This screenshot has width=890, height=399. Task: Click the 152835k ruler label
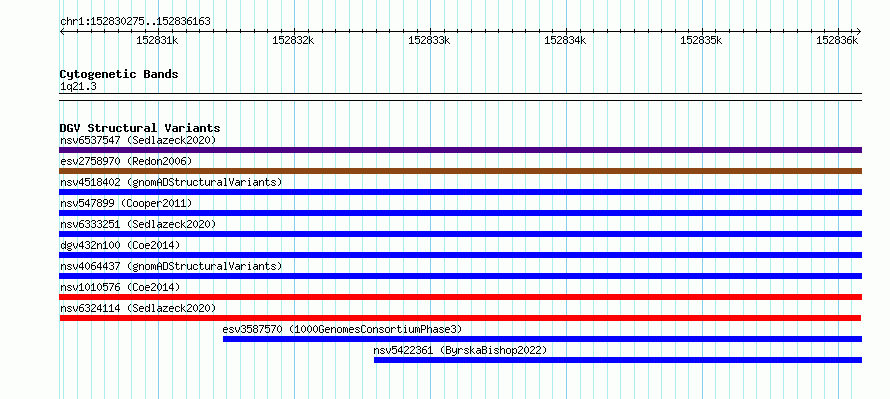tap(701, 40)
